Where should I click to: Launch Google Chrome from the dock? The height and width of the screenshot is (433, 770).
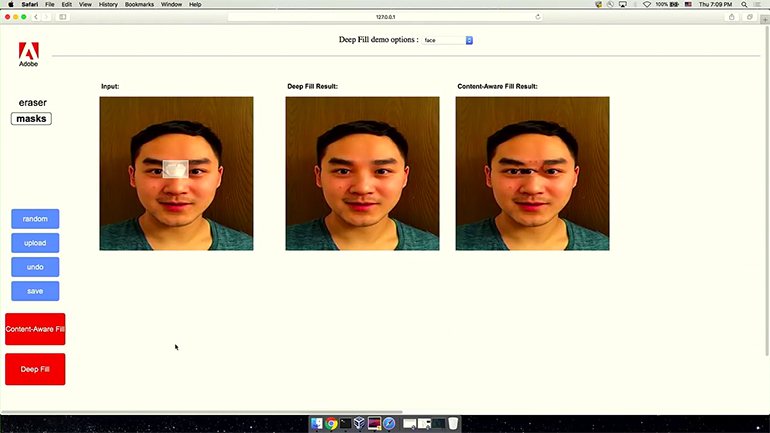332,424
